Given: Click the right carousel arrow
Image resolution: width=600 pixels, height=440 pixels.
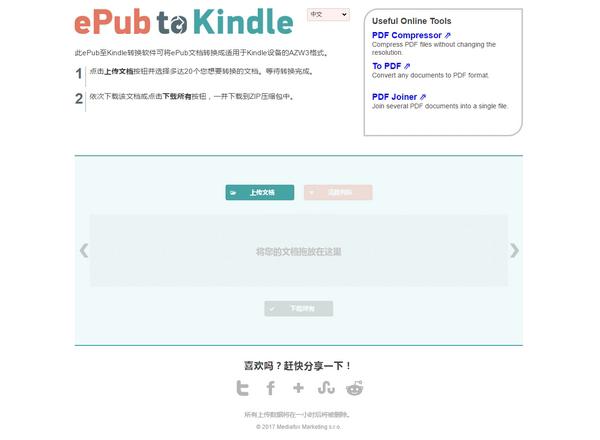Looking at the screenshot, I should (x=514, y=251).
